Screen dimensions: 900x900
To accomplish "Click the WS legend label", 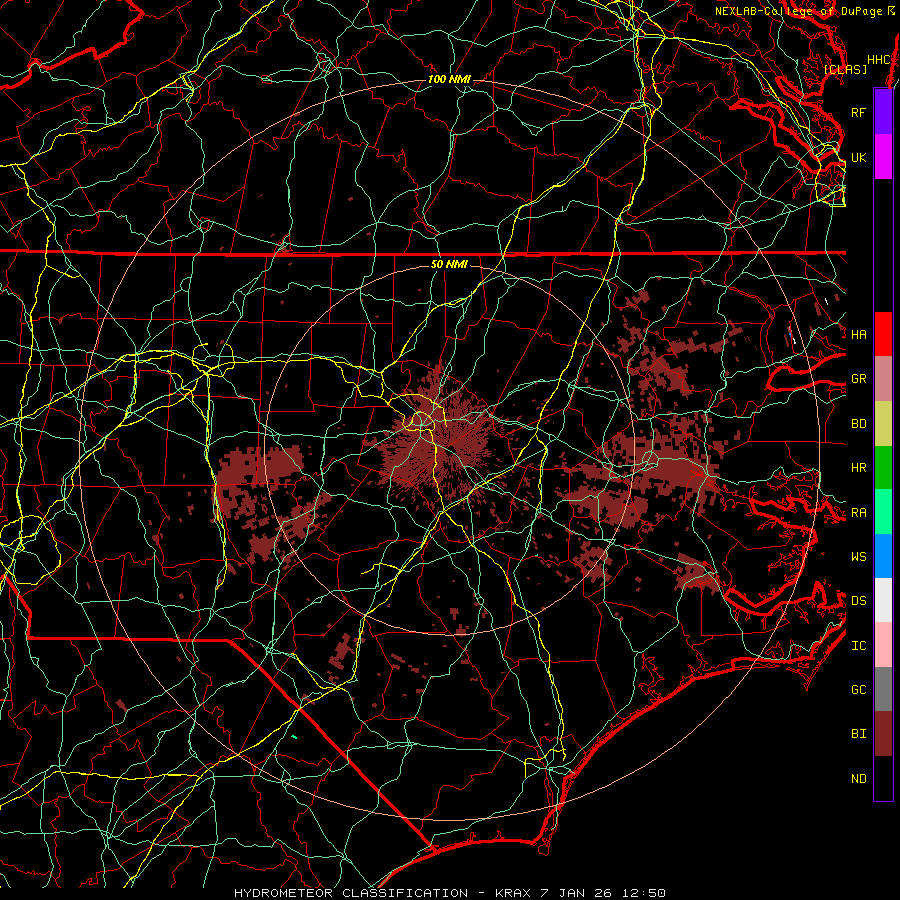I will pos(858,556).
